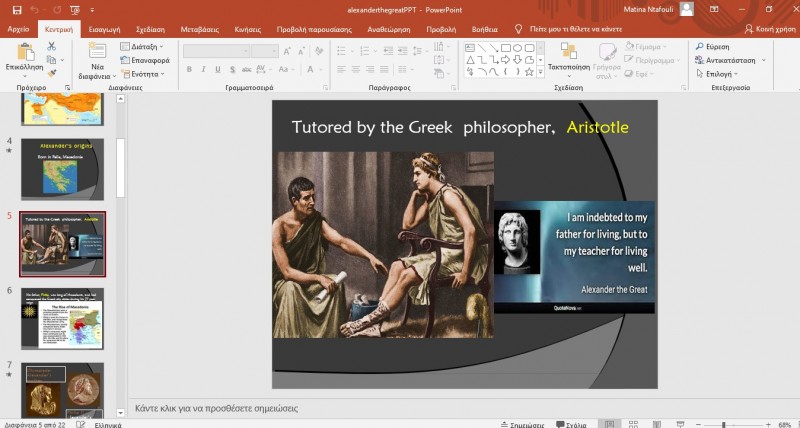Toggle bold formatting
800x428 pixels.
coord(188,69)
